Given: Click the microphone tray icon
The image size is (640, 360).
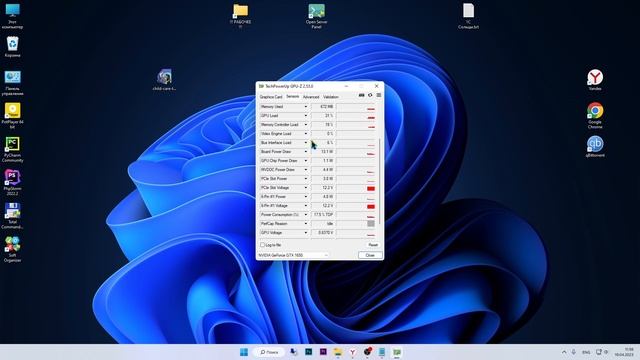Looking at the screenshot, I should pos(573,352).
